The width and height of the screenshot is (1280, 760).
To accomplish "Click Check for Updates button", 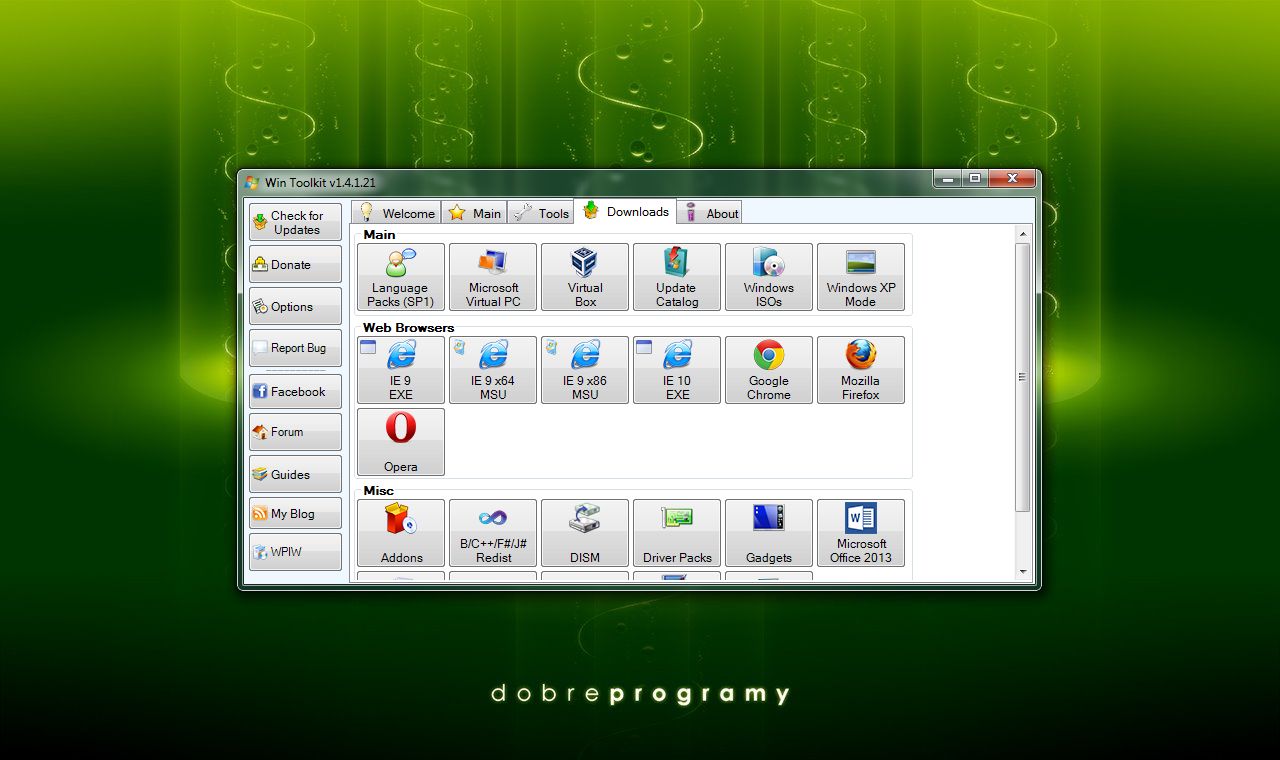I will pos(295,222).
